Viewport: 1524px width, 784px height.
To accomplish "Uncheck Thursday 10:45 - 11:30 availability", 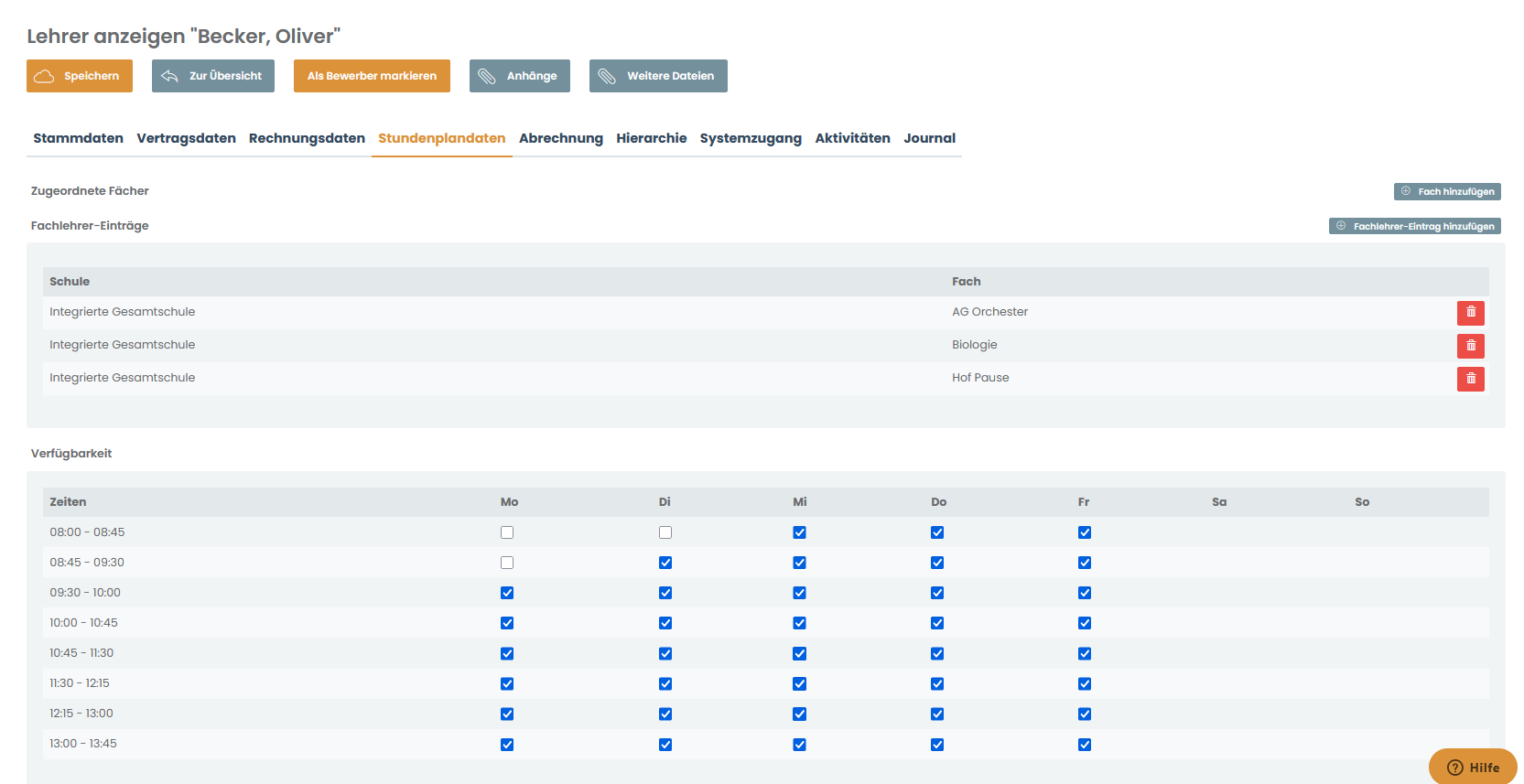I will (937, 653).
